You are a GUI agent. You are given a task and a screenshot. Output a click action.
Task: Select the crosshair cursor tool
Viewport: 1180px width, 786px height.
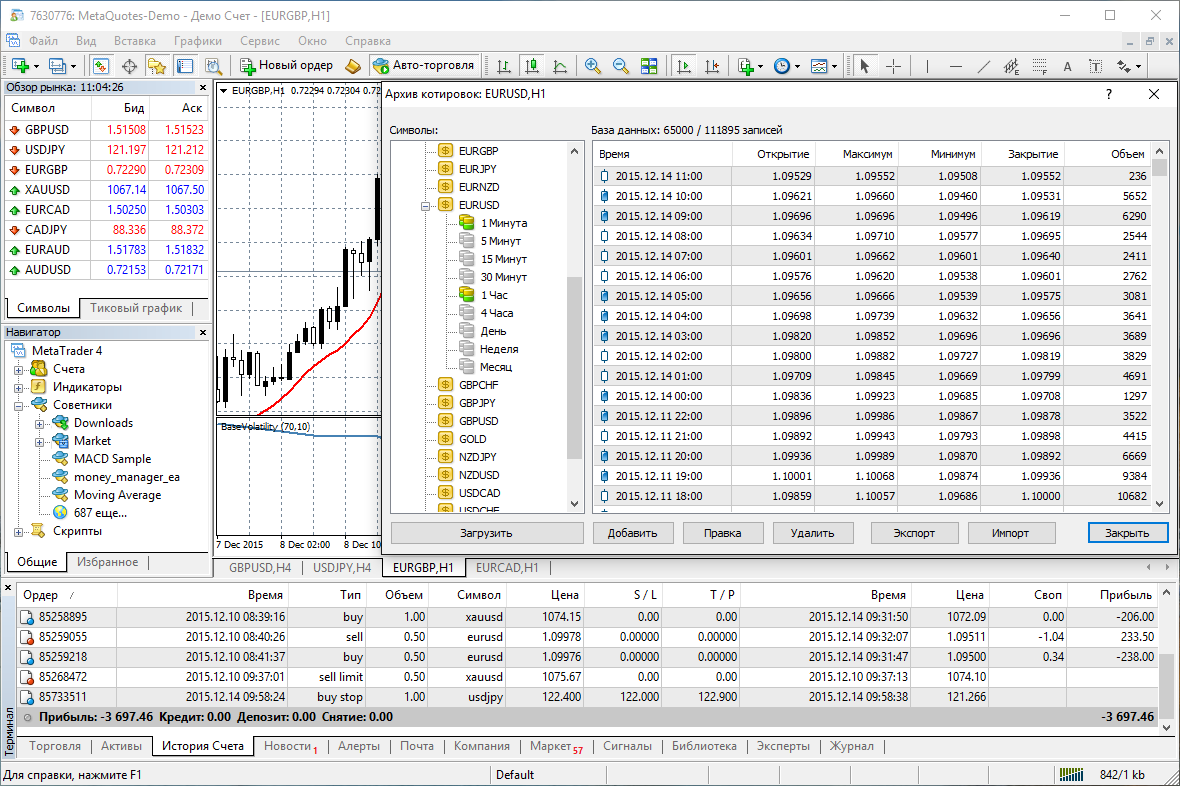click(x=893, y=66)
